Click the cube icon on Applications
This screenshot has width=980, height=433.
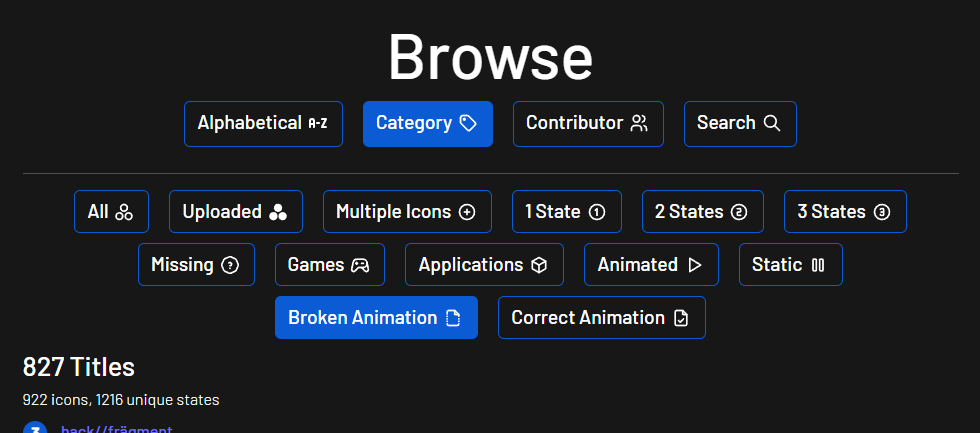[x=539, y=265]
